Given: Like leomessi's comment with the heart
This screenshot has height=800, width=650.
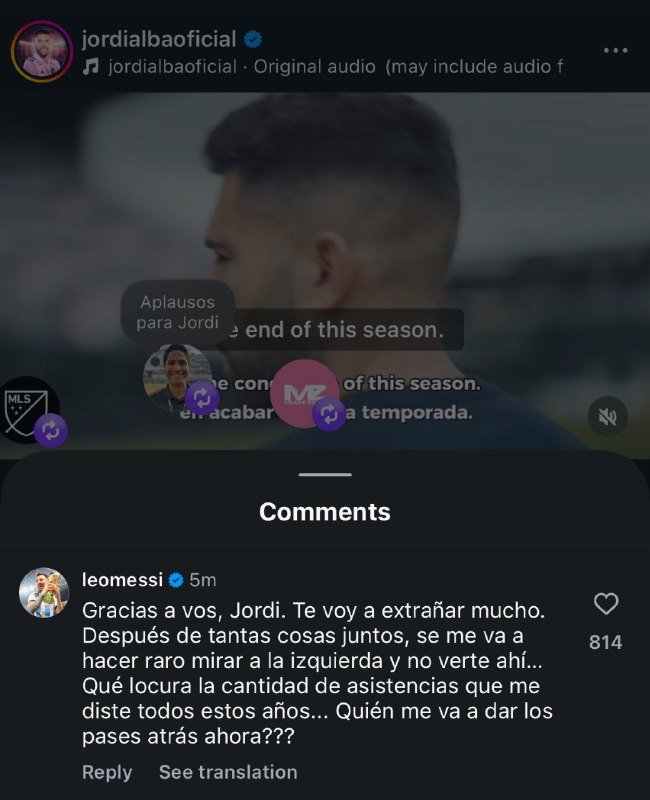Looking at the screenshot, I should (x=606, y=604).
